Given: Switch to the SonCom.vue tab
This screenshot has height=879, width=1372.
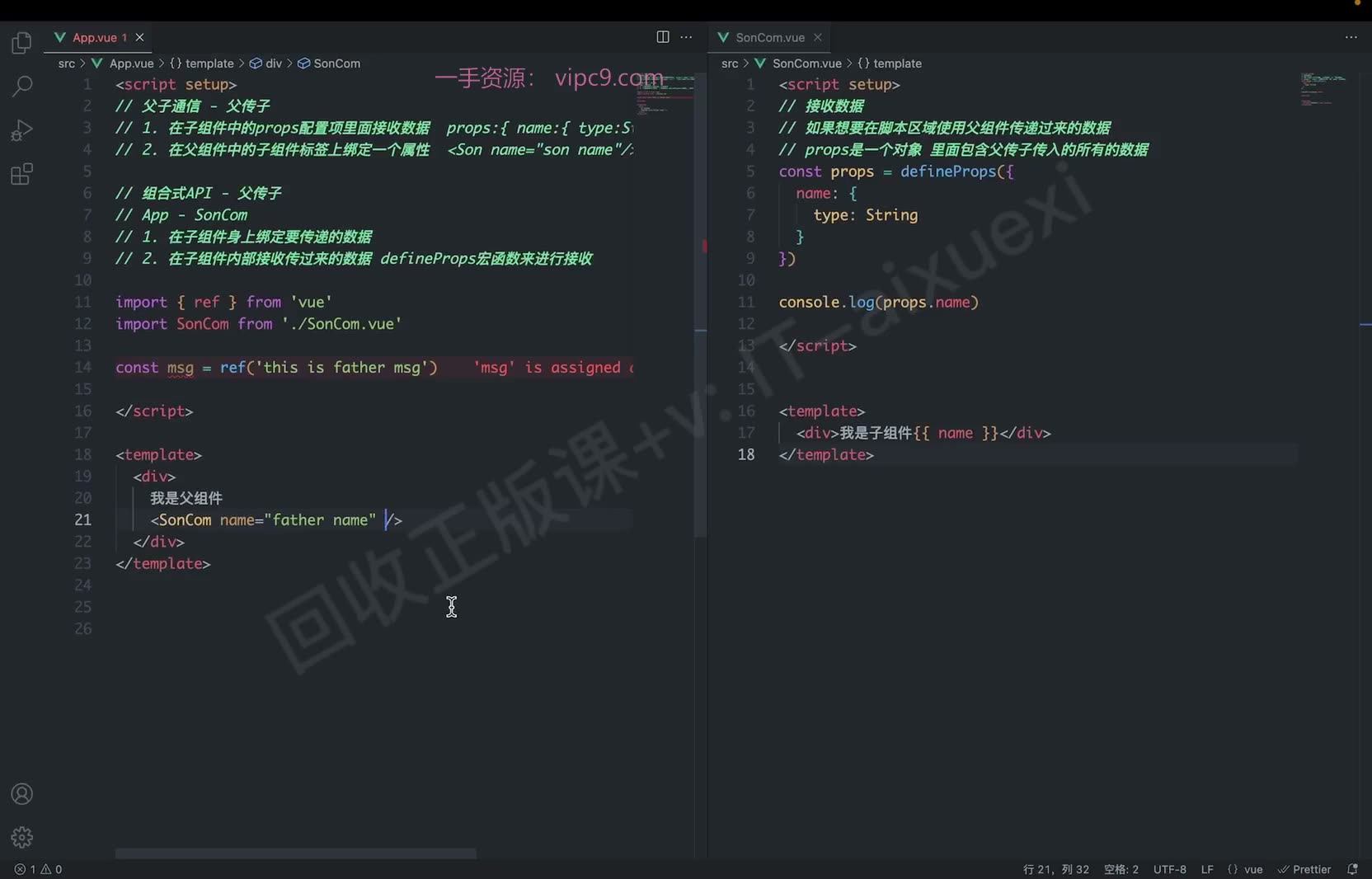Looking at the screenshot, I should pos(769,37).
